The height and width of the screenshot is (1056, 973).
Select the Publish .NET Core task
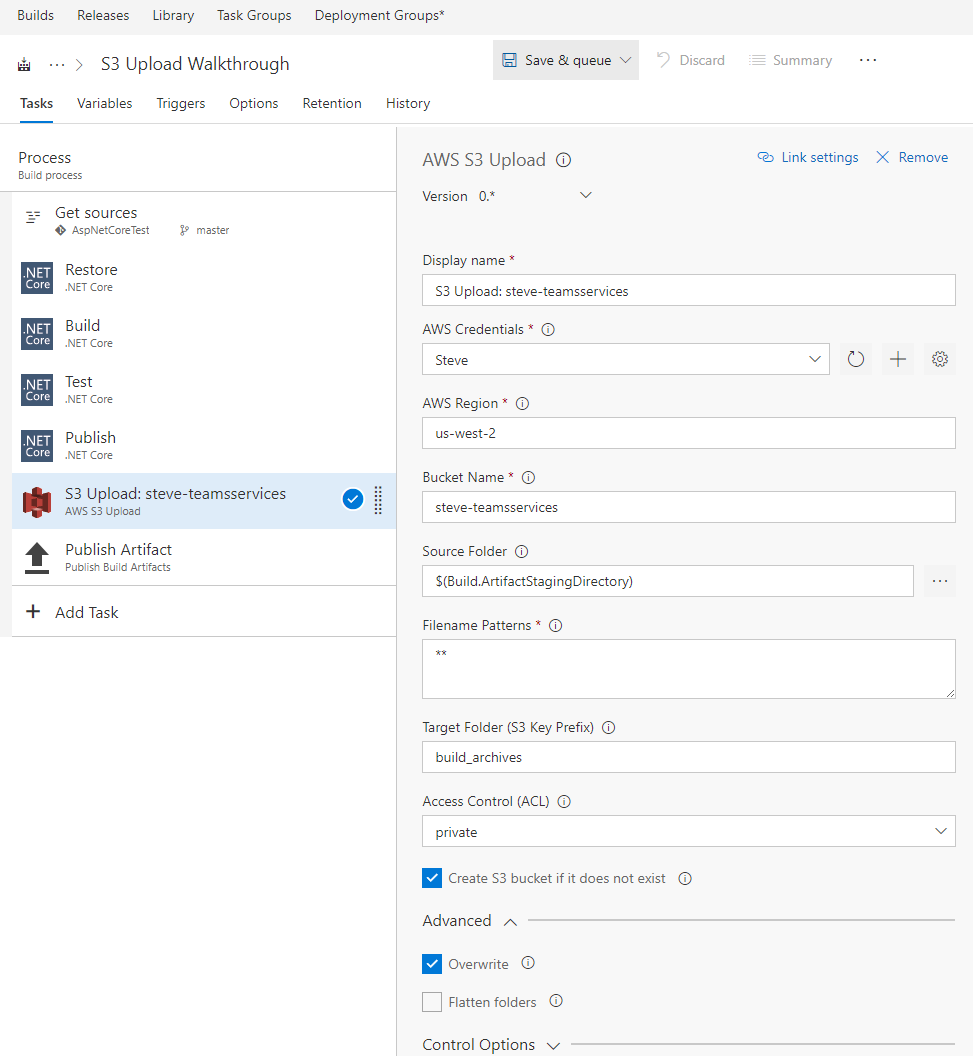(204, 445)
